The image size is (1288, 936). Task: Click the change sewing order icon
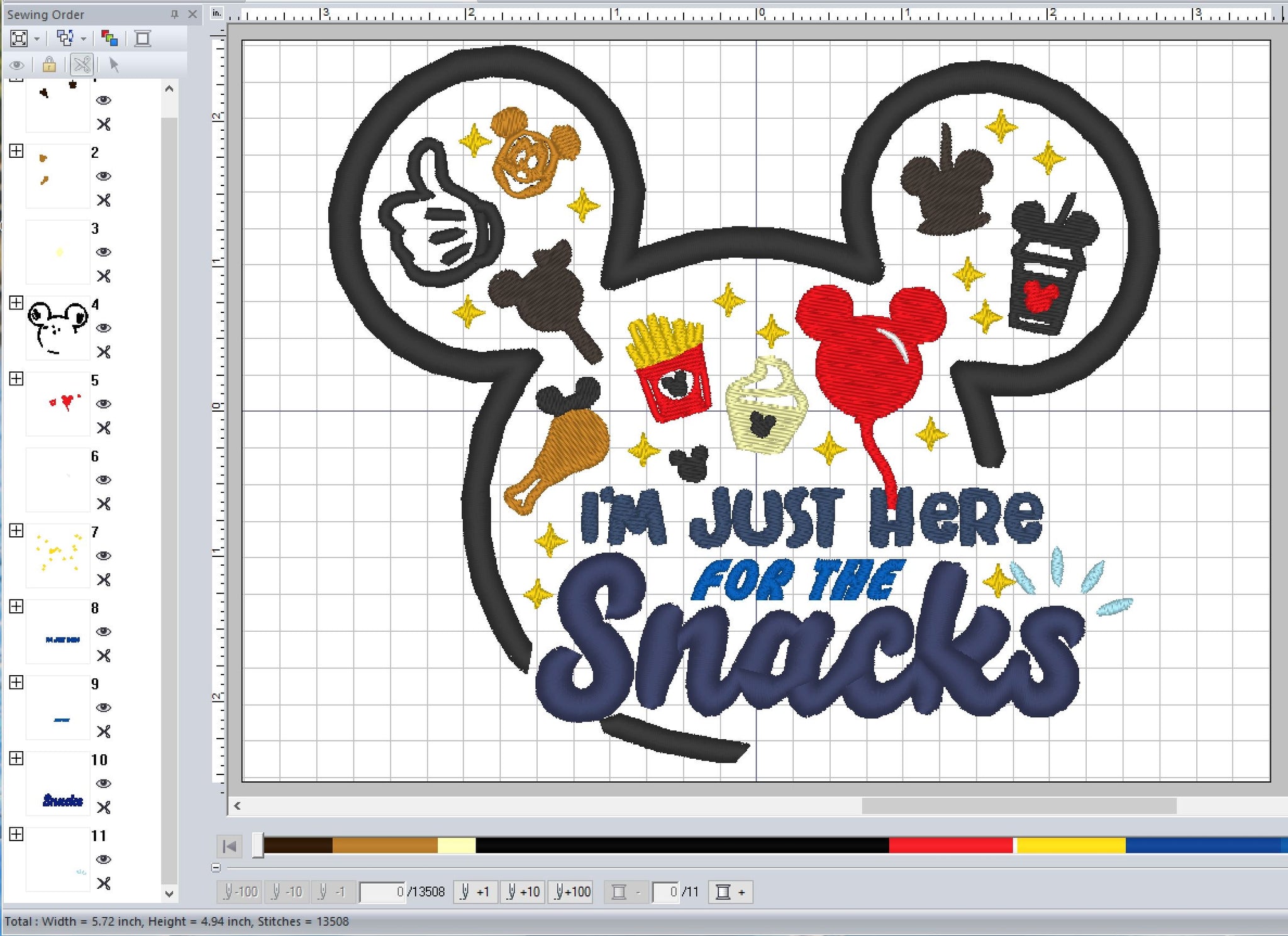tap(65, 39)
